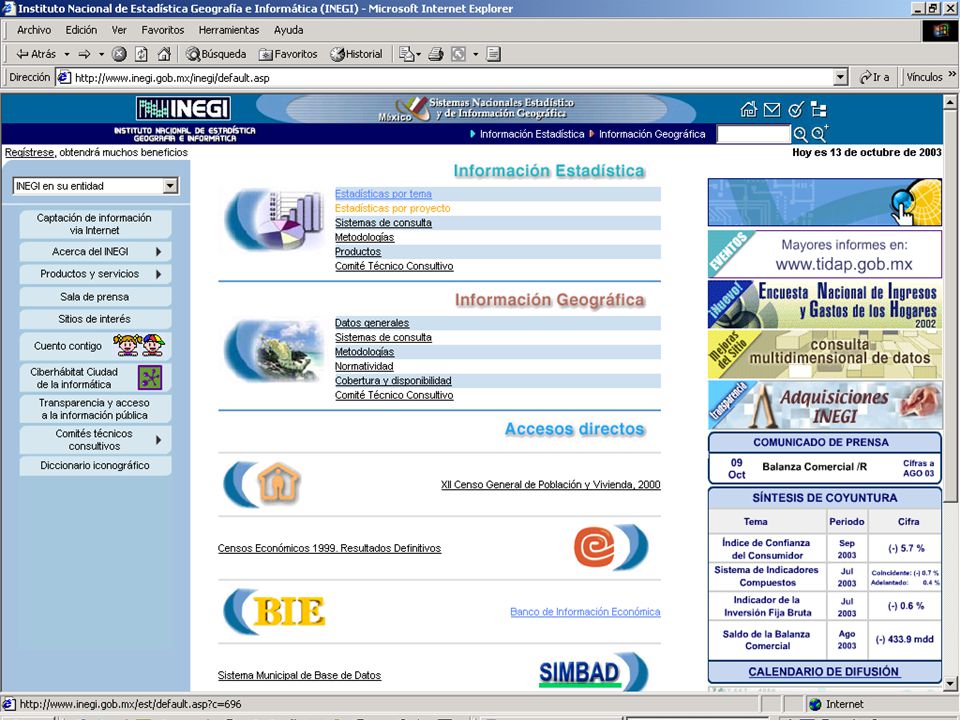This screenshot has height=720, width=960.
Task: Open the CALENDARIO DE DIFUSIÓN link
Action: pyautogui.click(x=823, y=672)
